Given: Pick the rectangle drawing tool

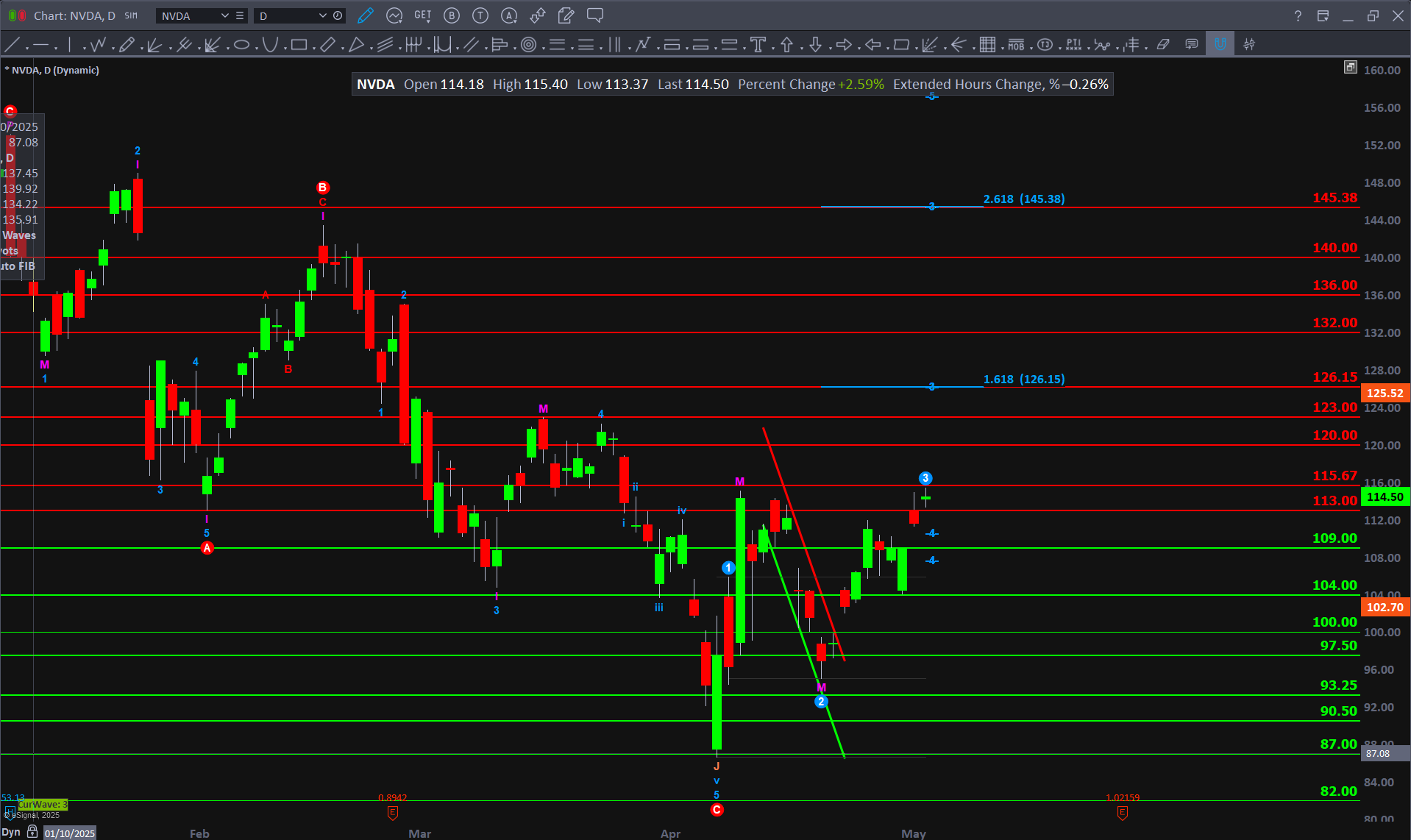Looking at the screenshot, I should tap(298, 45).
